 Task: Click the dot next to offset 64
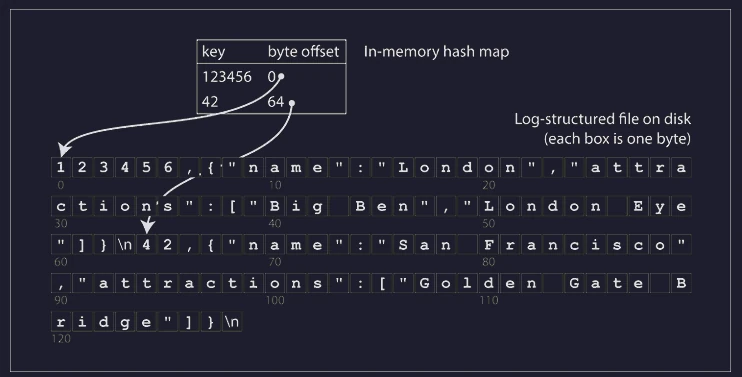[x=292, y=103]
